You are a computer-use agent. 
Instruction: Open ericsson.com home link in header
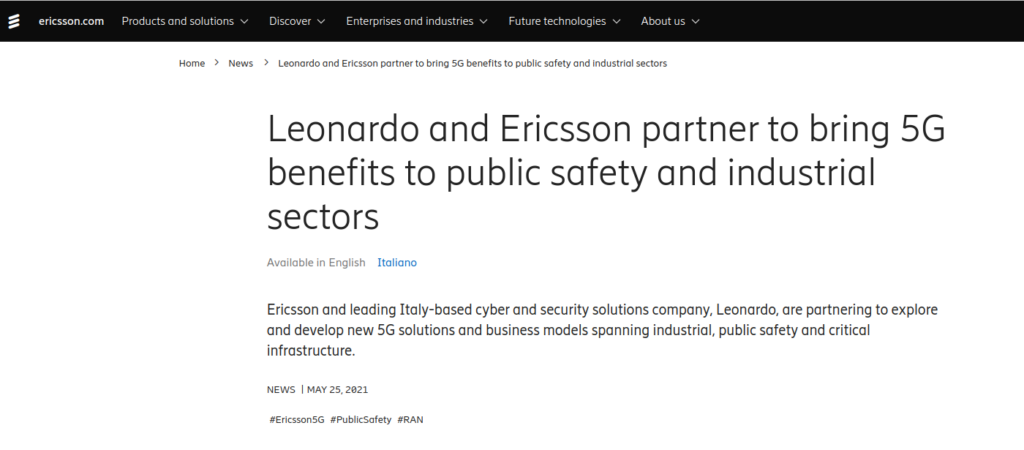coord(71,21)
